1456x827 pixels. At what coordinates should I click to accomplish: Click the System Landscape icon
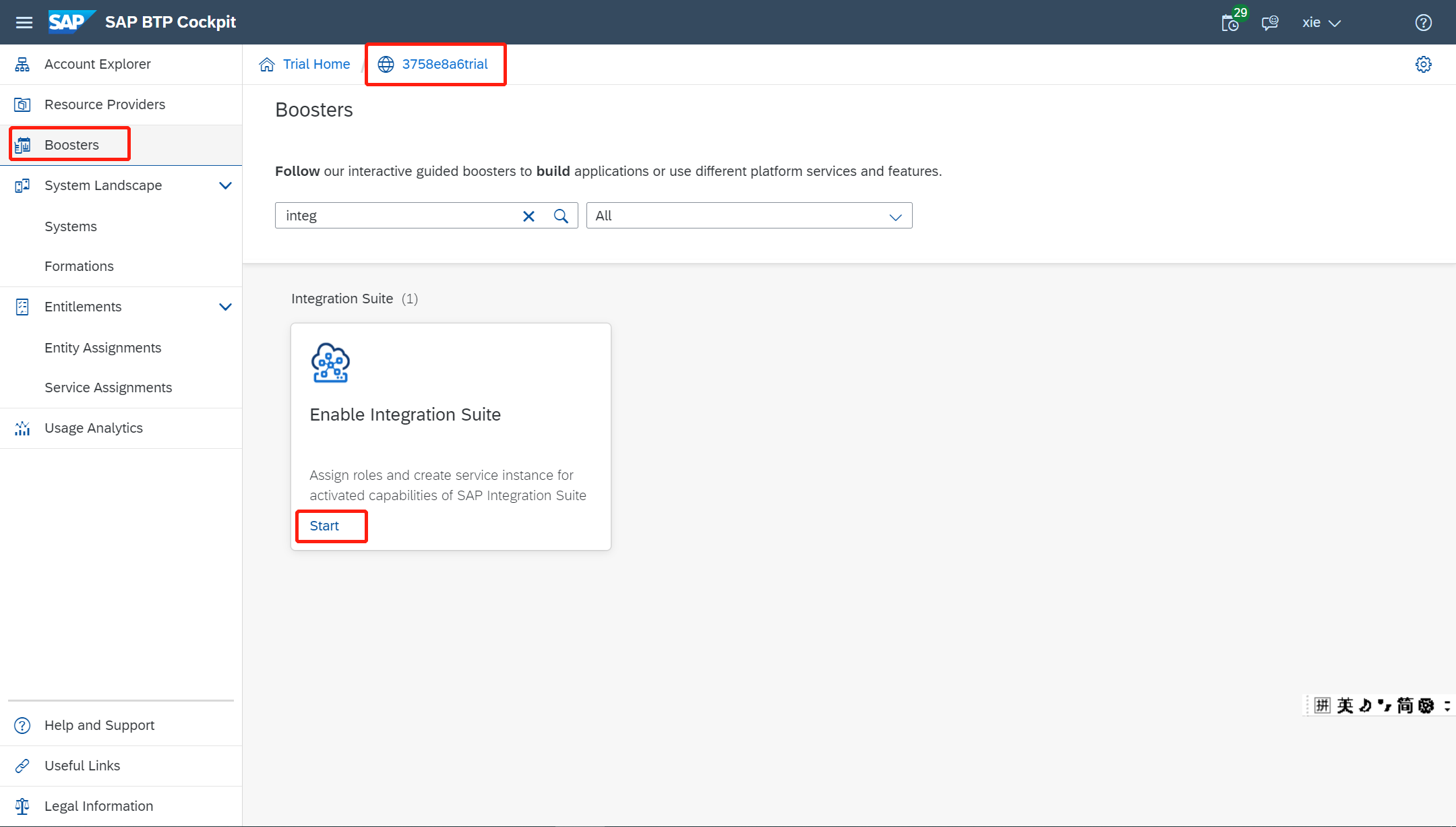(22, 185)
